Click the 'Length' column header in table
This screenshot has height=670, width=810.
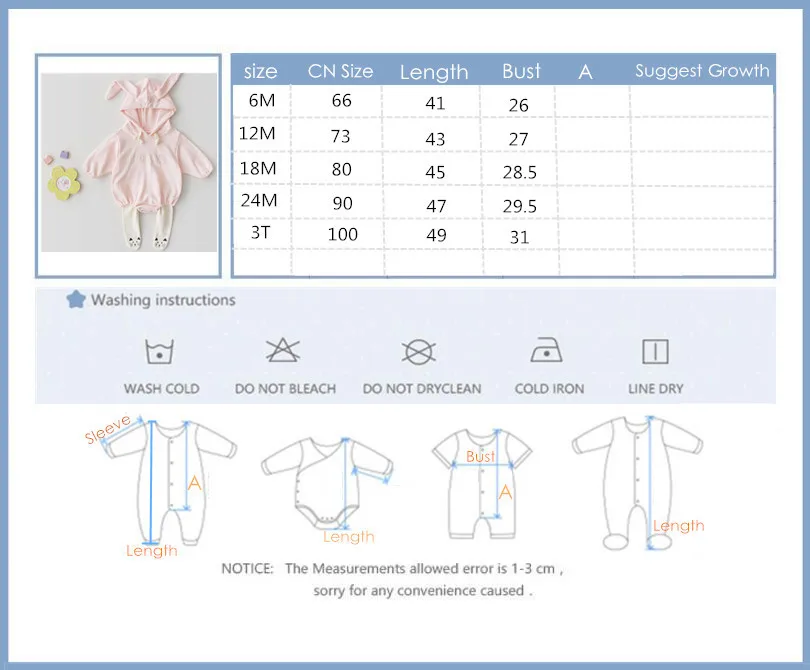[x=434, y=72]
